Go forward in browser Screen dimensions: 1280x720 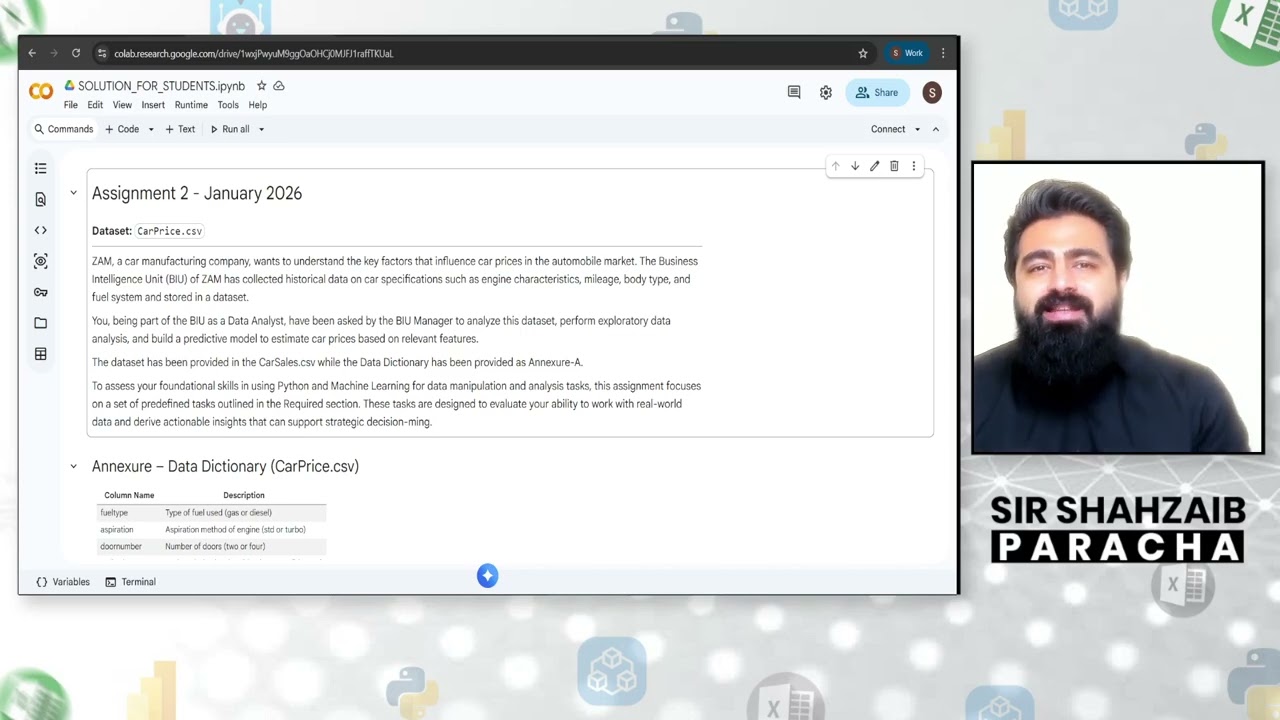(54, 53)
